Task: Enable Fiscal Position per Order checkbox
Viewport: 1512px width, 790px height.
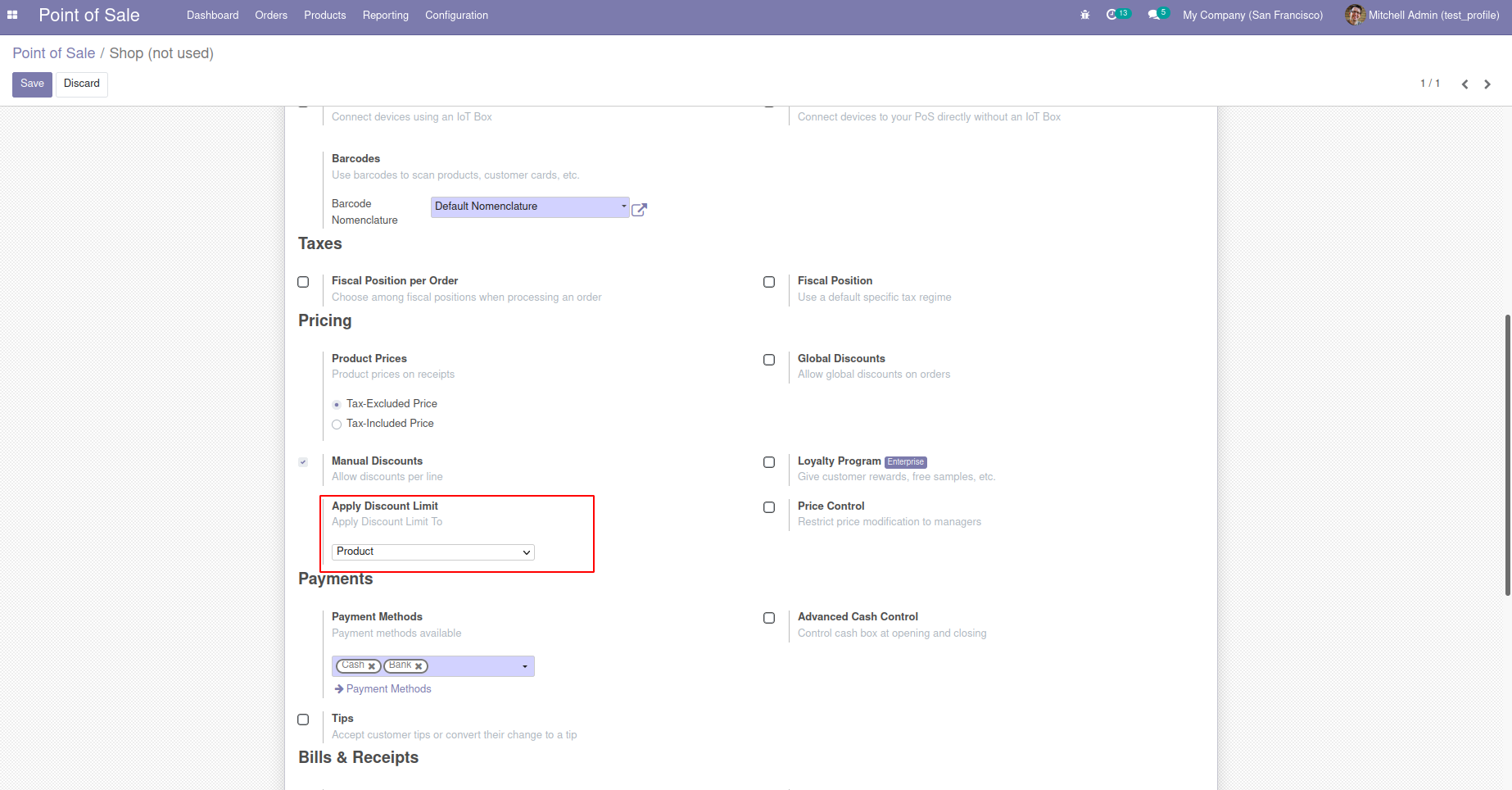Action: [x=303, y=282]
